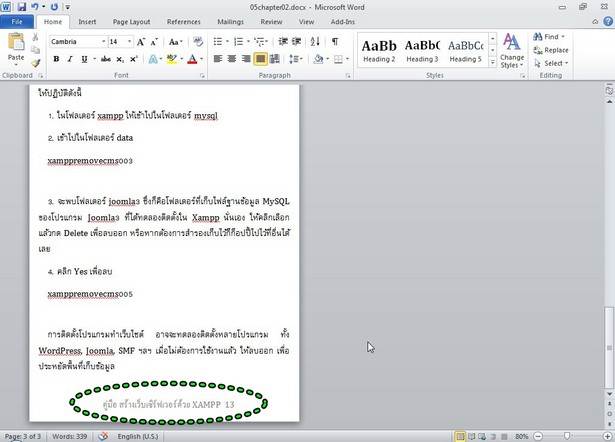This screenshot has width=615, height=442.
Task: Switch to the Review tab
Action: 271,22
